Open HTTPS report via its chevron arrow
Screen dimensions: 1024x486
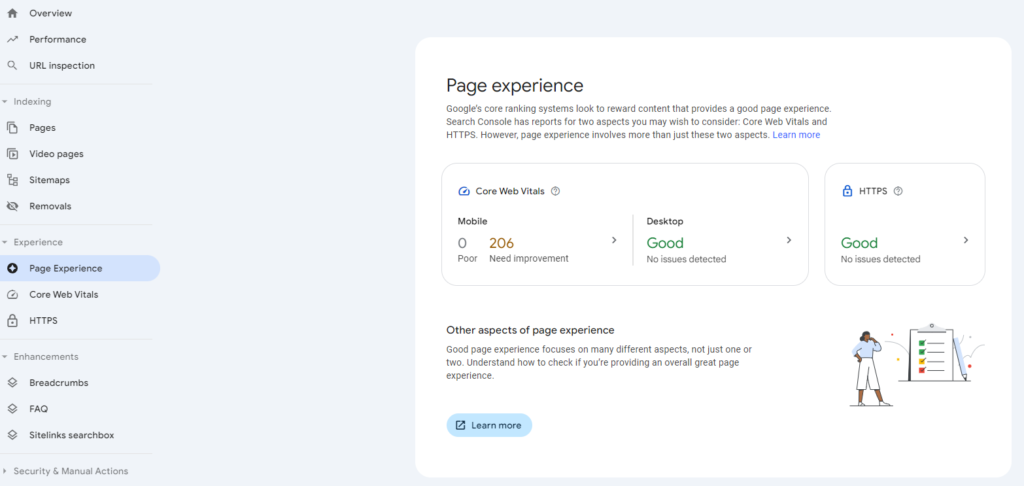(966, 240)
